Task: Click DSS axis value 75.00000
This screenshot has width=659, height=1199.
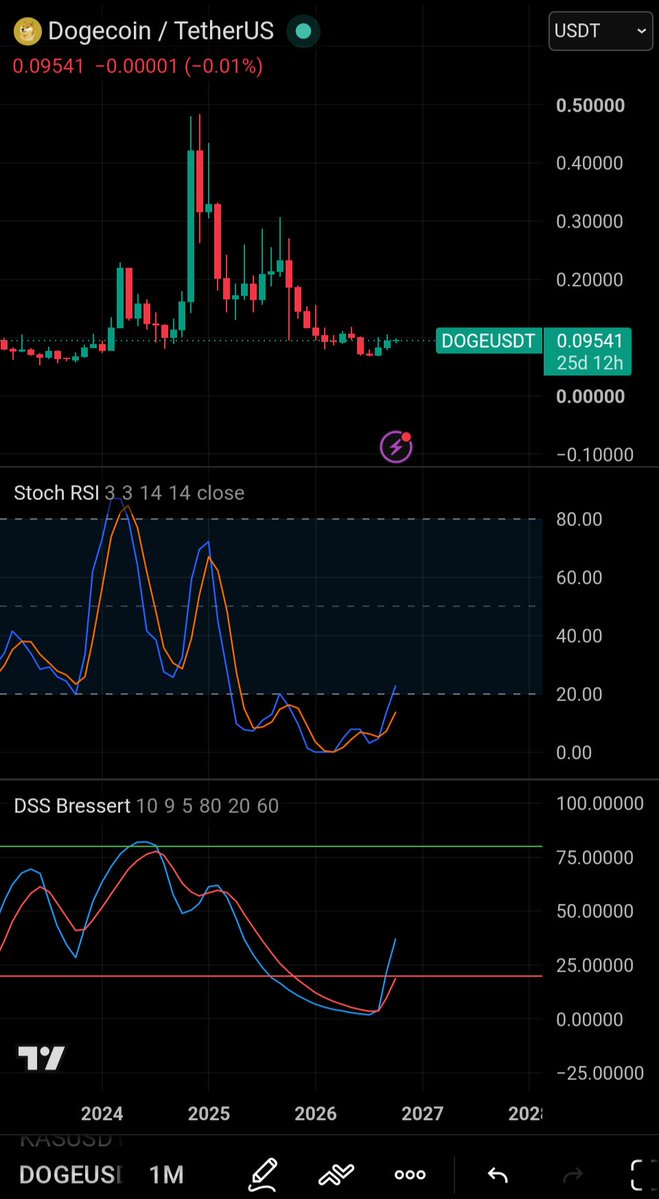Action: click(x=595, y=857)
